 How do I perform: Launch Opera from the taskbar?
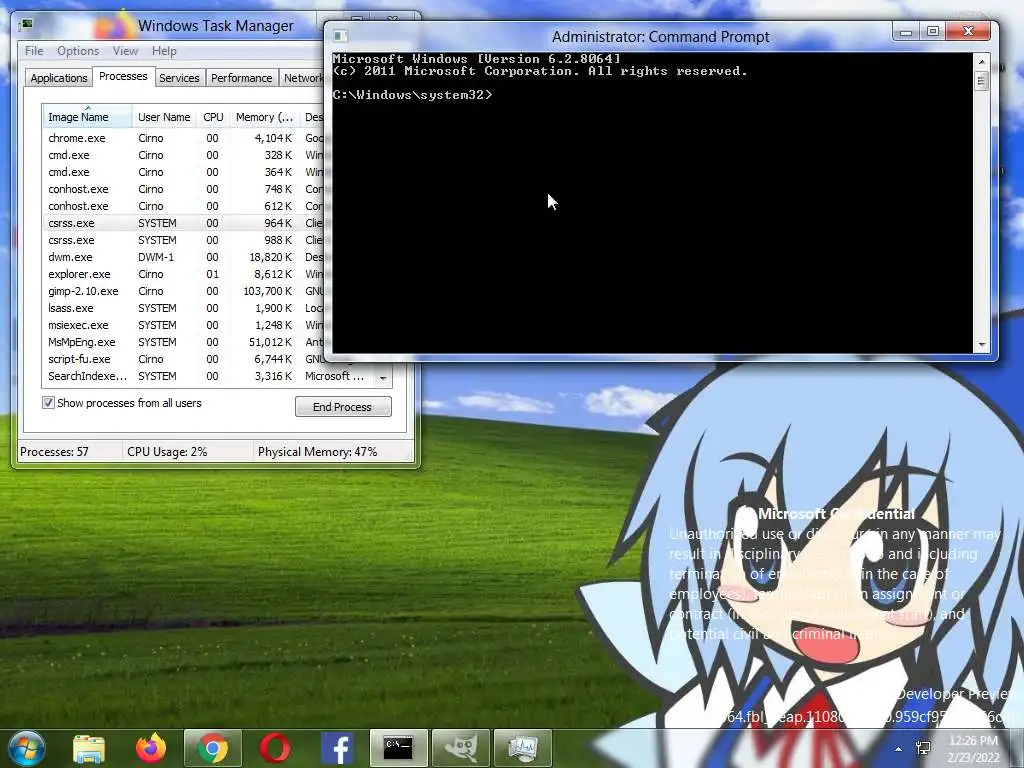[275, 748]
